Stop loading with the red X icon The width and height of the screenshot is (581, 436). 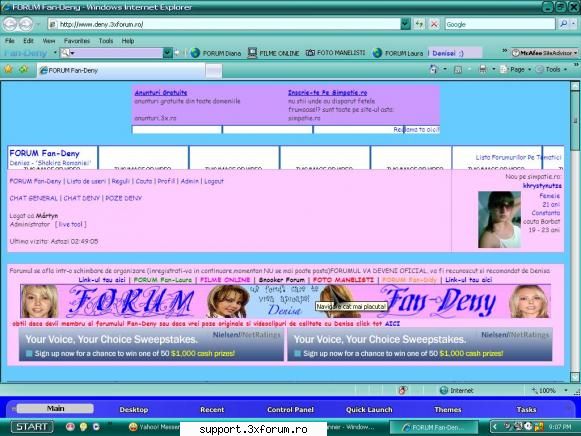pos(434,24)
